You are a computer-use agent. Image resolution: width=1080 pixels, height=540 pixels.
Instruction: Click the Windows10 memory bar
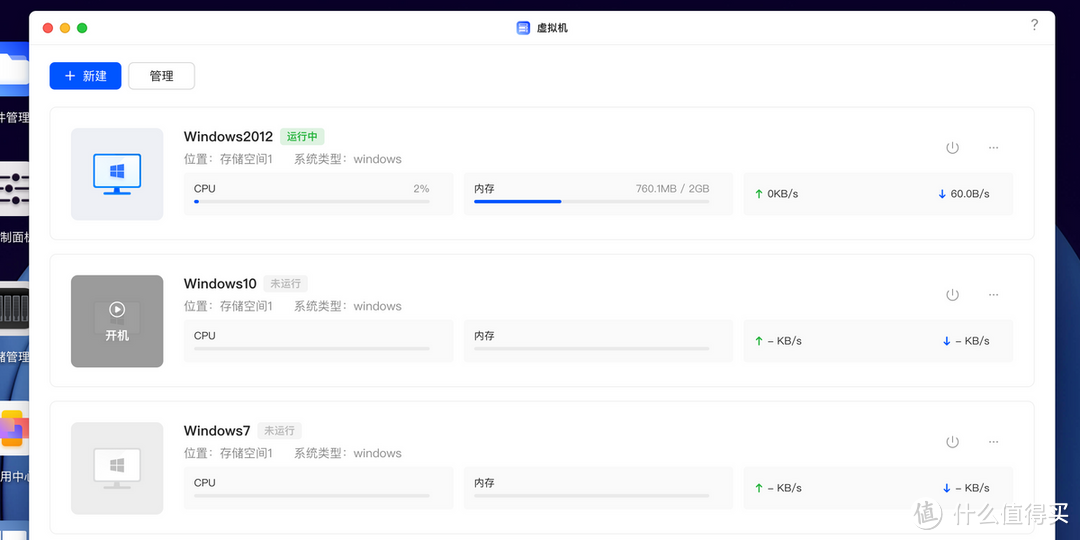592,349
